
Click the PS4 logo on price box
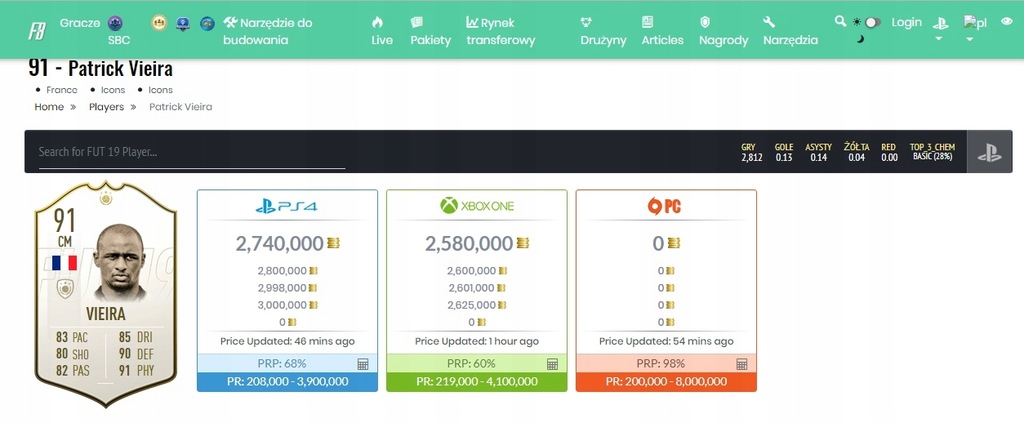(286, 206)
